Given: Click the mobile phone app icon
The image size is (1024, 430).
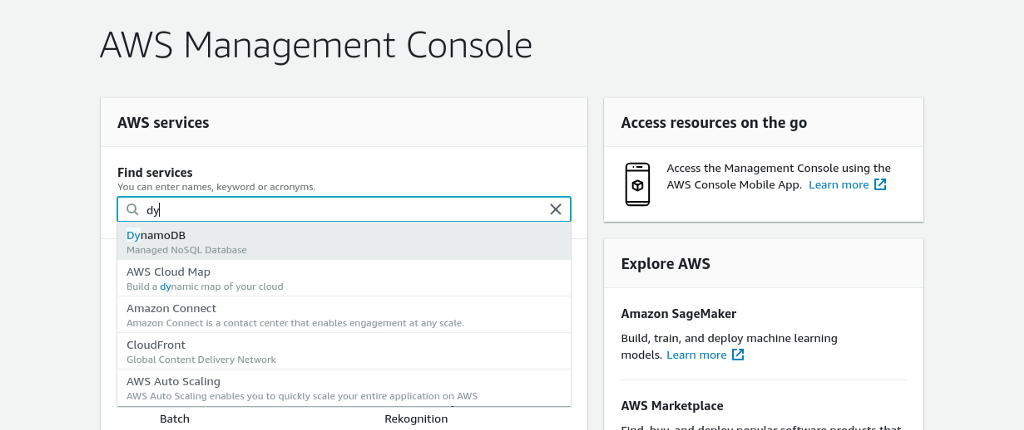Looking at the screenshot, I should click(x=637, y=184).
